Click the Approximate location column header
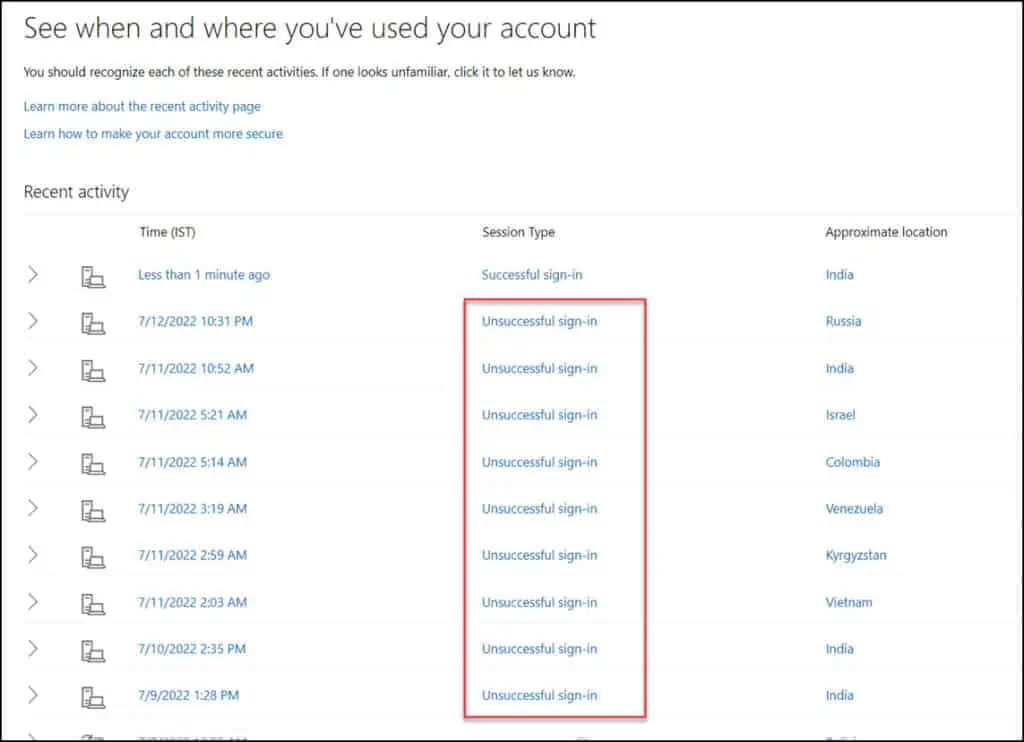 886,232
